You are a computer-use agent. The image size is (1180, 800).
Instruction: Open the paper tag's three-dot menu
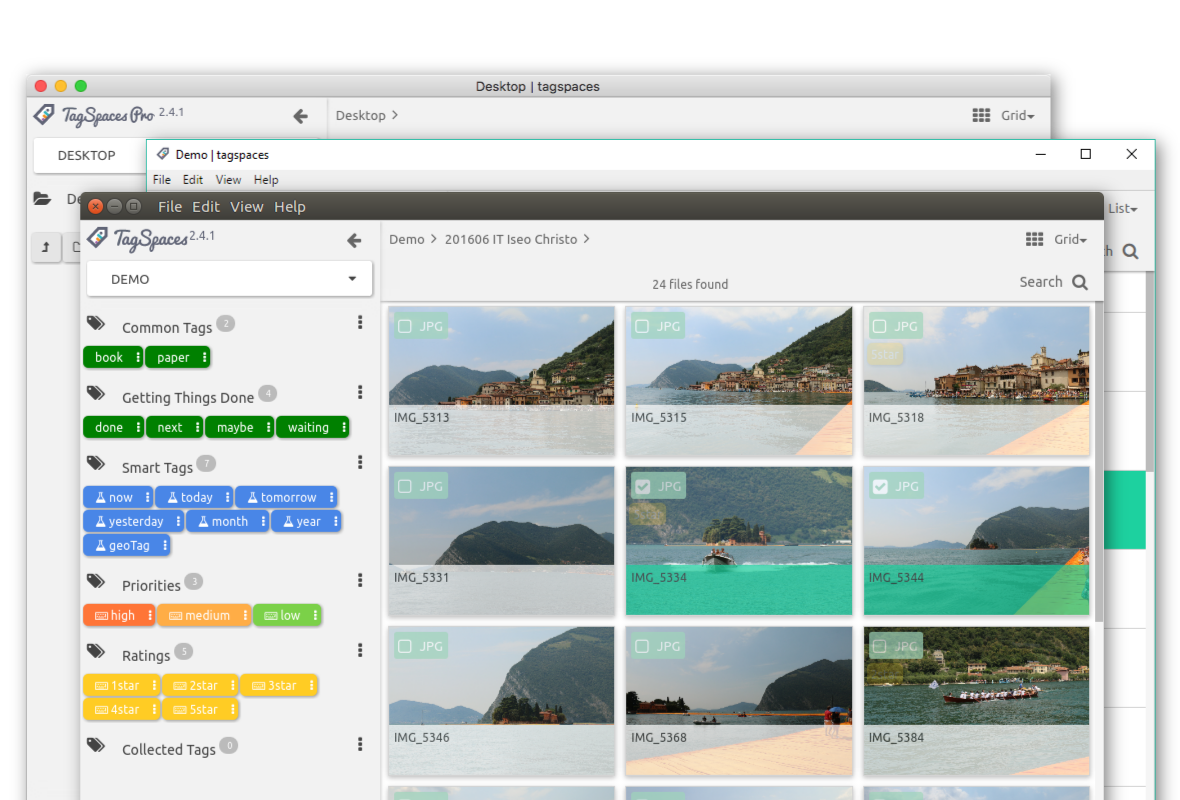204,357
